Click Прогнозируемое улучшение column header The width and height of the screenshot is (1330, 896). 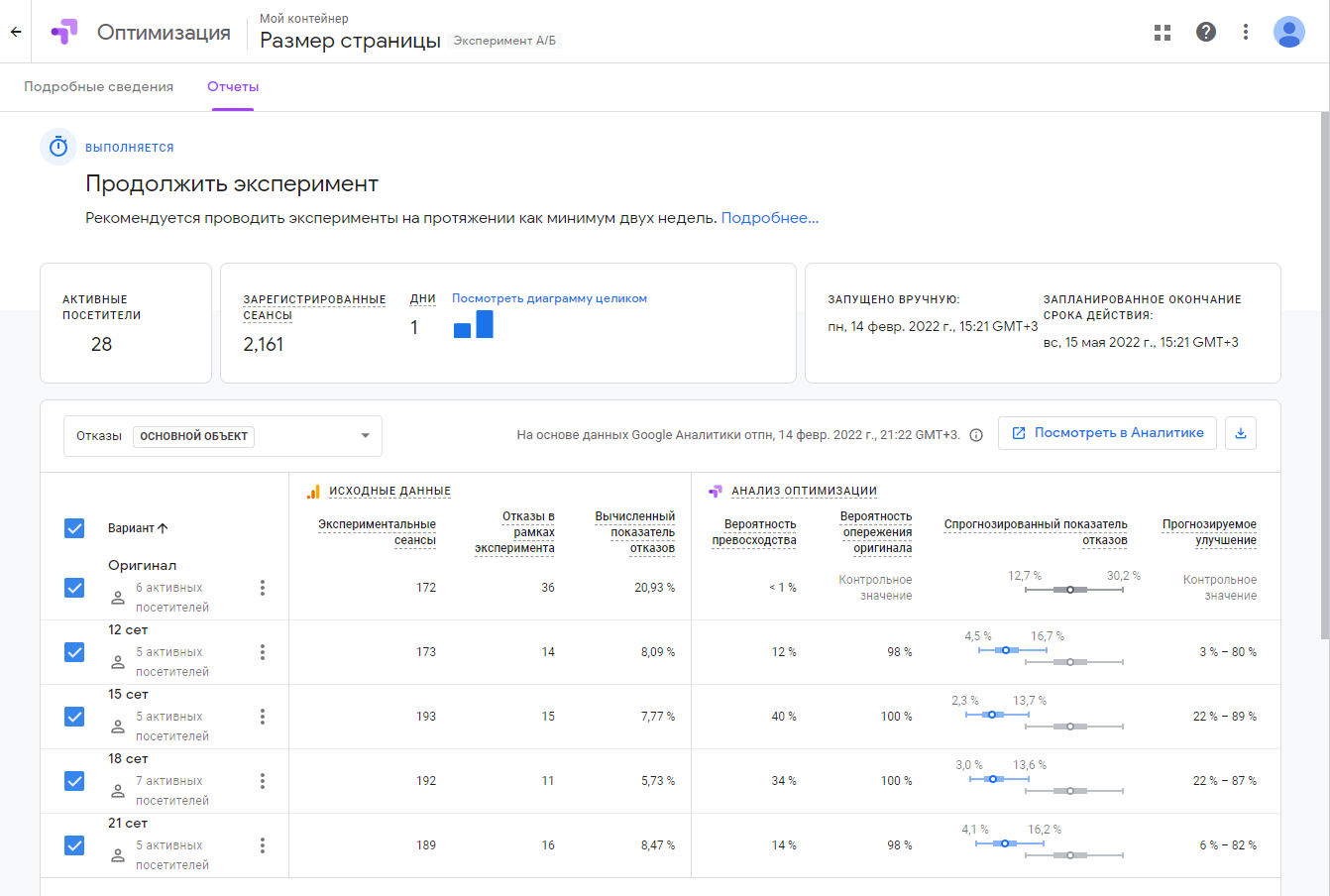(x=1209, y=532)
